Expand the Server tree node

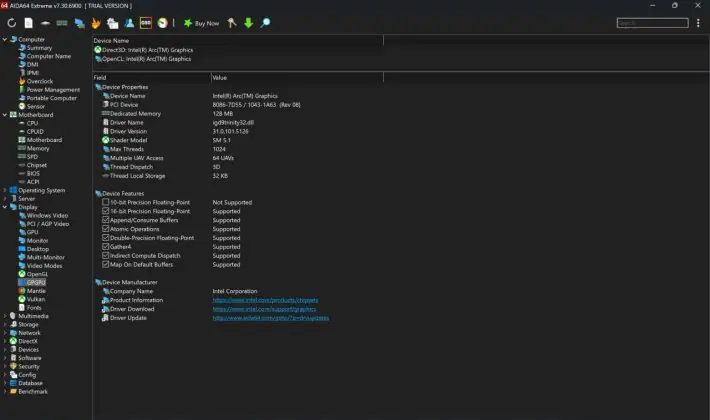[5, 198]
